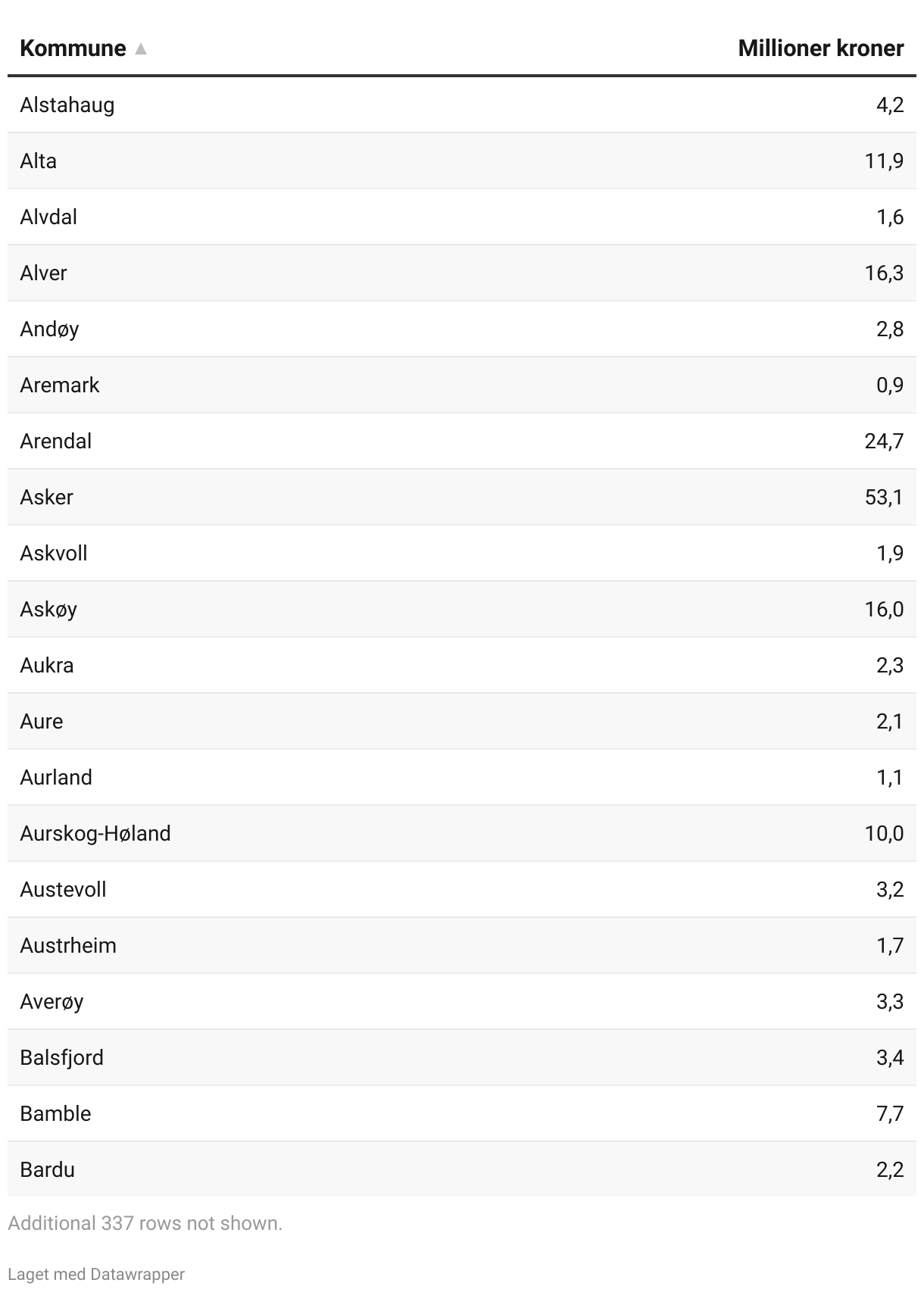The image size is (924, 1292).
Task: Click the Balsfjord municipality name
Action: [x=61, y=1057]
